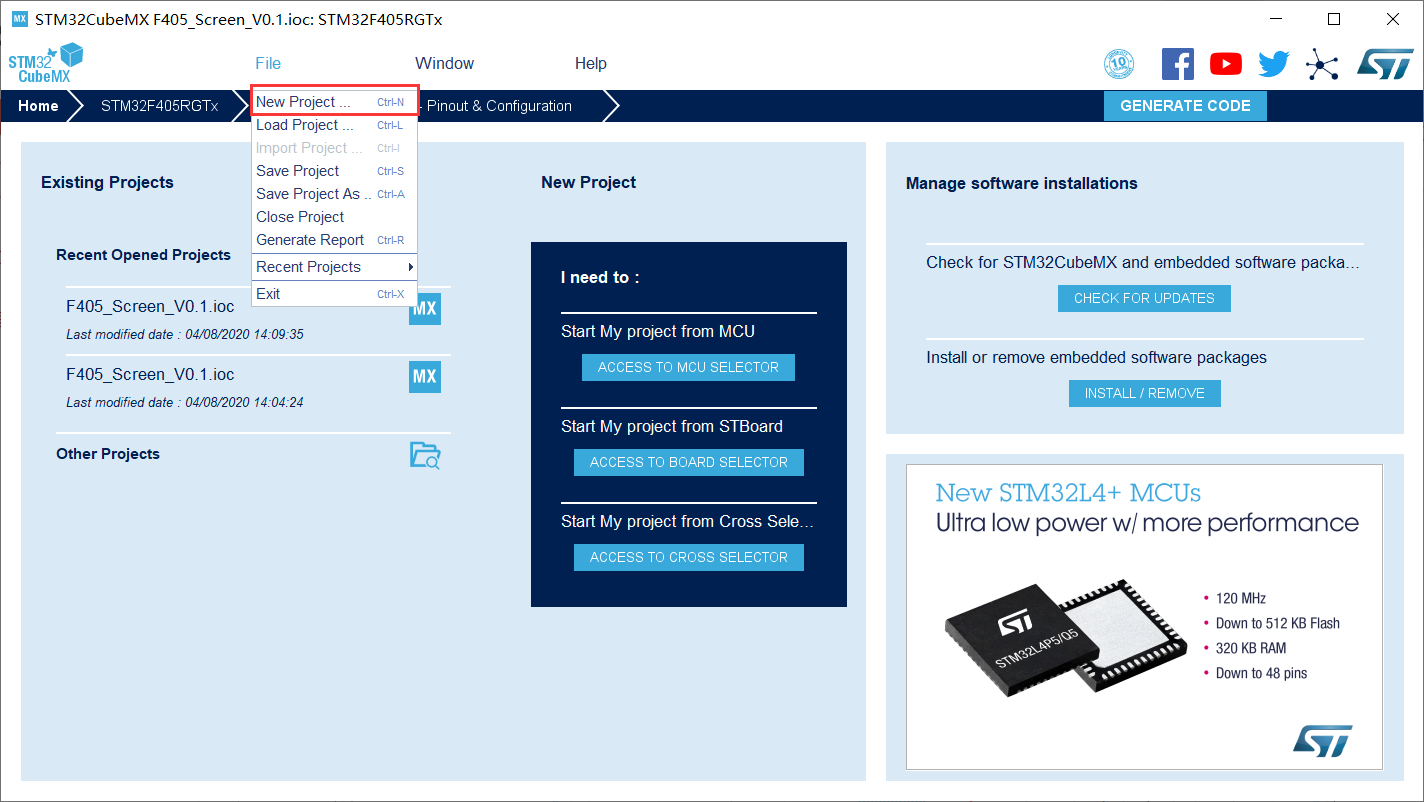Open the Twitter icon link
This screenshot has height=802, width=1424.
click(1274, 64)
